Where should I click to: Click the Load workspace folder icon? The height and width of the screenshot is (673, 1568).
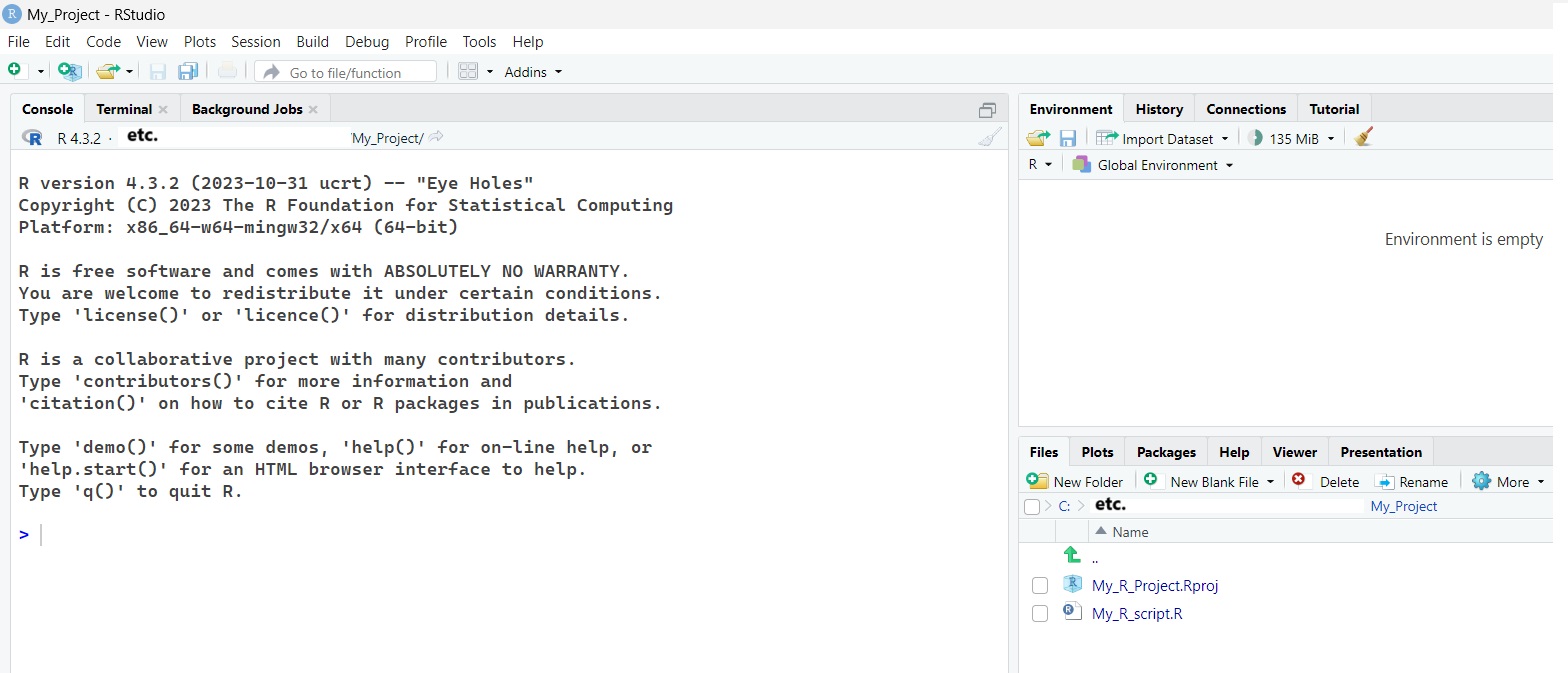(1039, 138)
